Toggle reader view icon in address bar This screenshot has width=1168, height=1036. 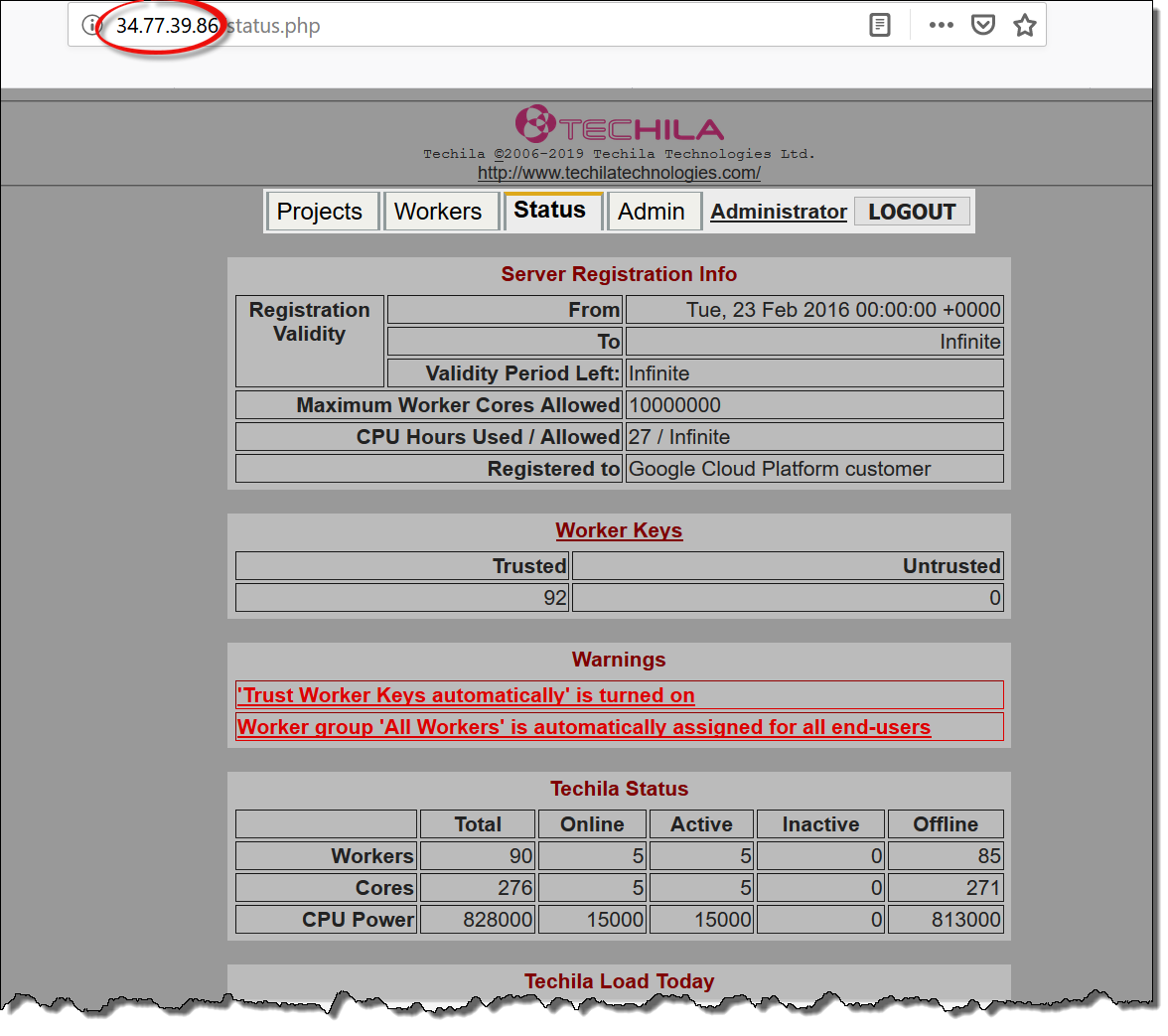(x=880, y=26)
